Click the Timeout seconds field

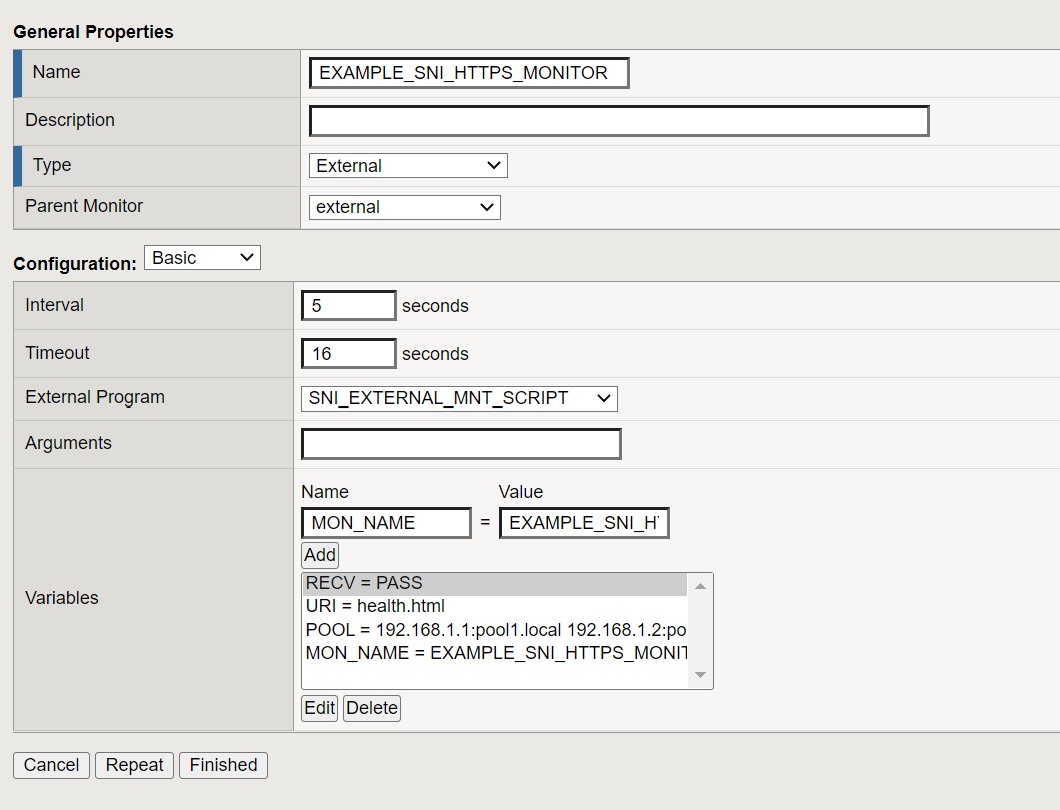[x=348, y=353]
